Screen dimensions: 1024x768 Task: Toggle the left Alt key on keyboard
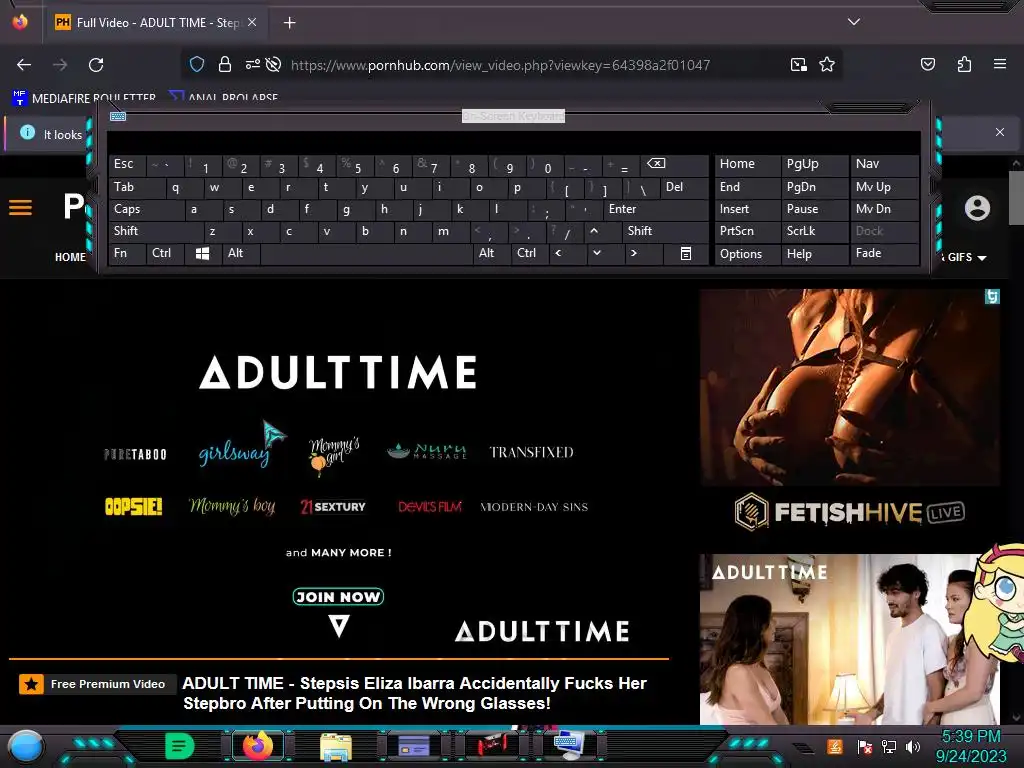[241, 253]
